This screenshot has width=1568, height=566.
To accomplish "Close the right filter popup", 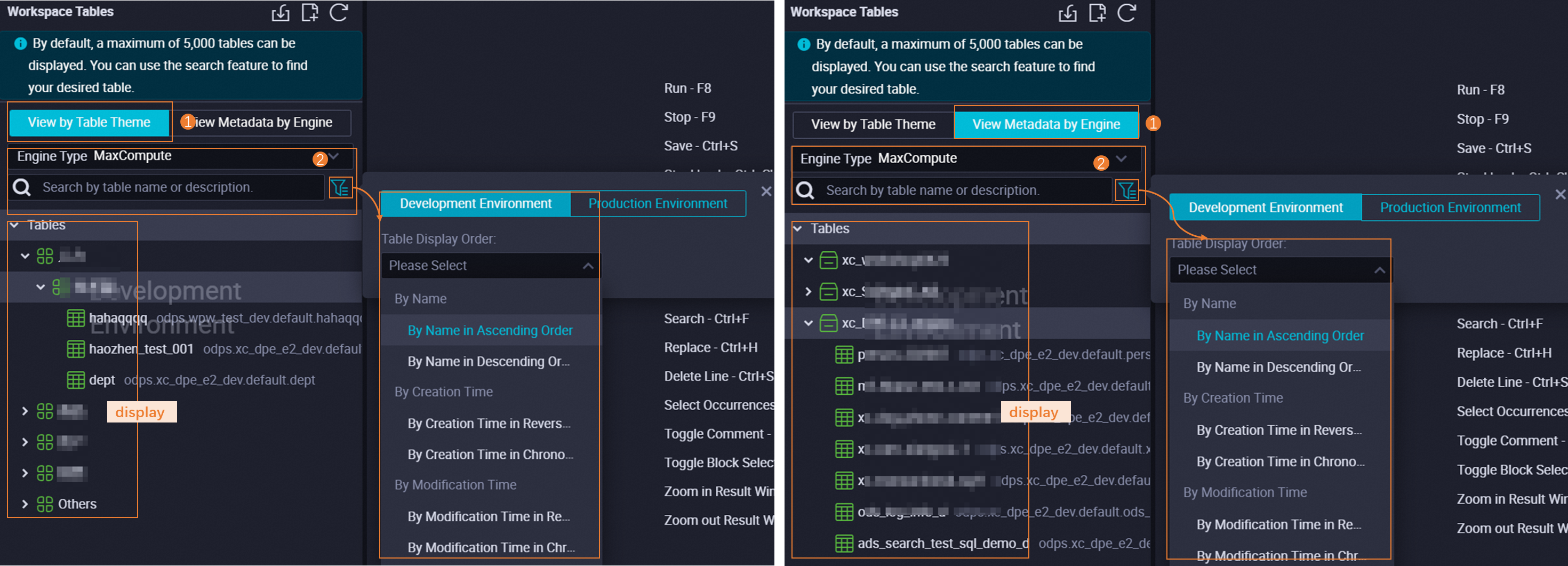I will [x=1559, y=194].
